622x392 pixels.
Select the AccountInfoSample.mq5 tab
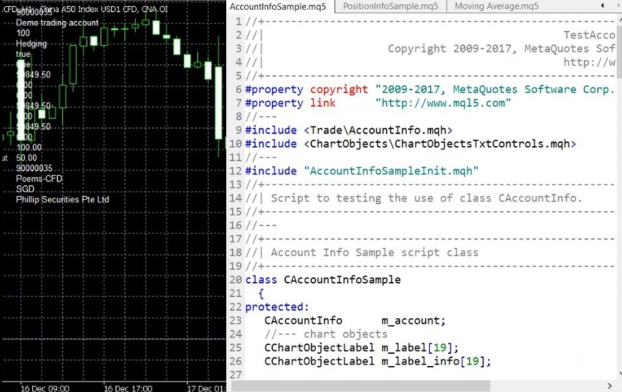pyautogui.click(x=278, y=6)
